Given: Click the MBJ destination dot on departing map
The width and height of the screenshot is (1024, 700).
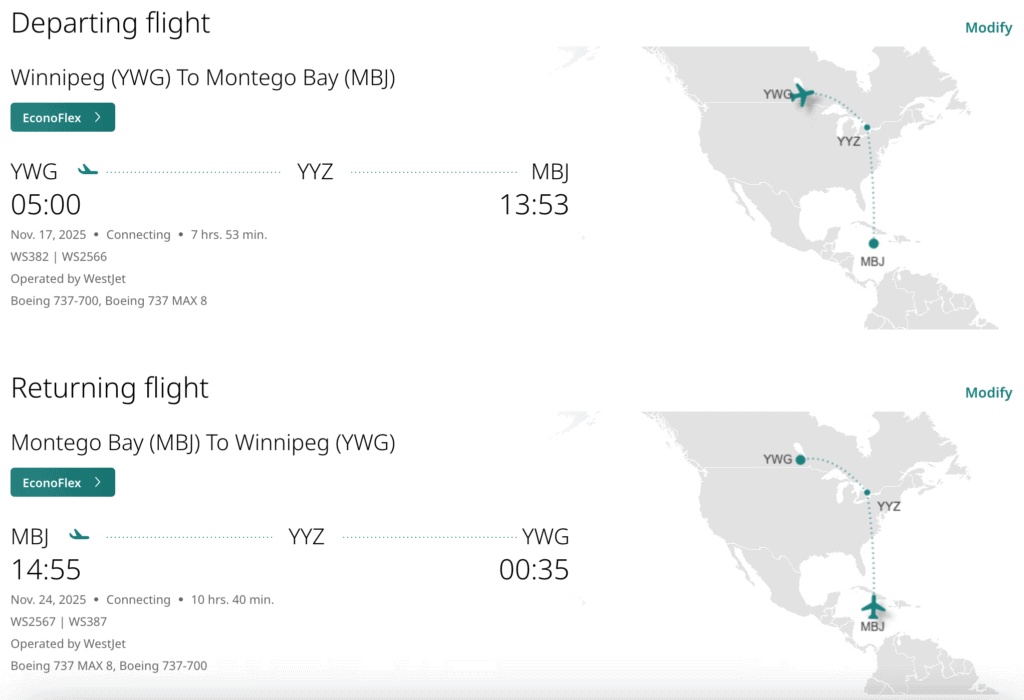Looking at the screenshot, I should coord(874,243).
